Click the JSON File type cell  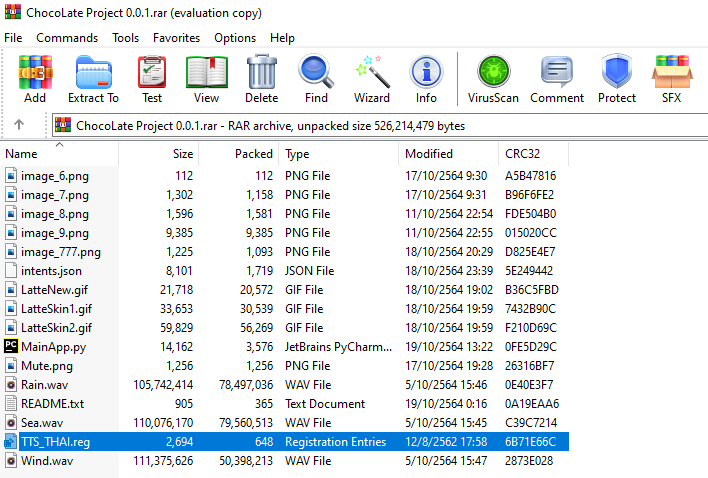[309, 271]
